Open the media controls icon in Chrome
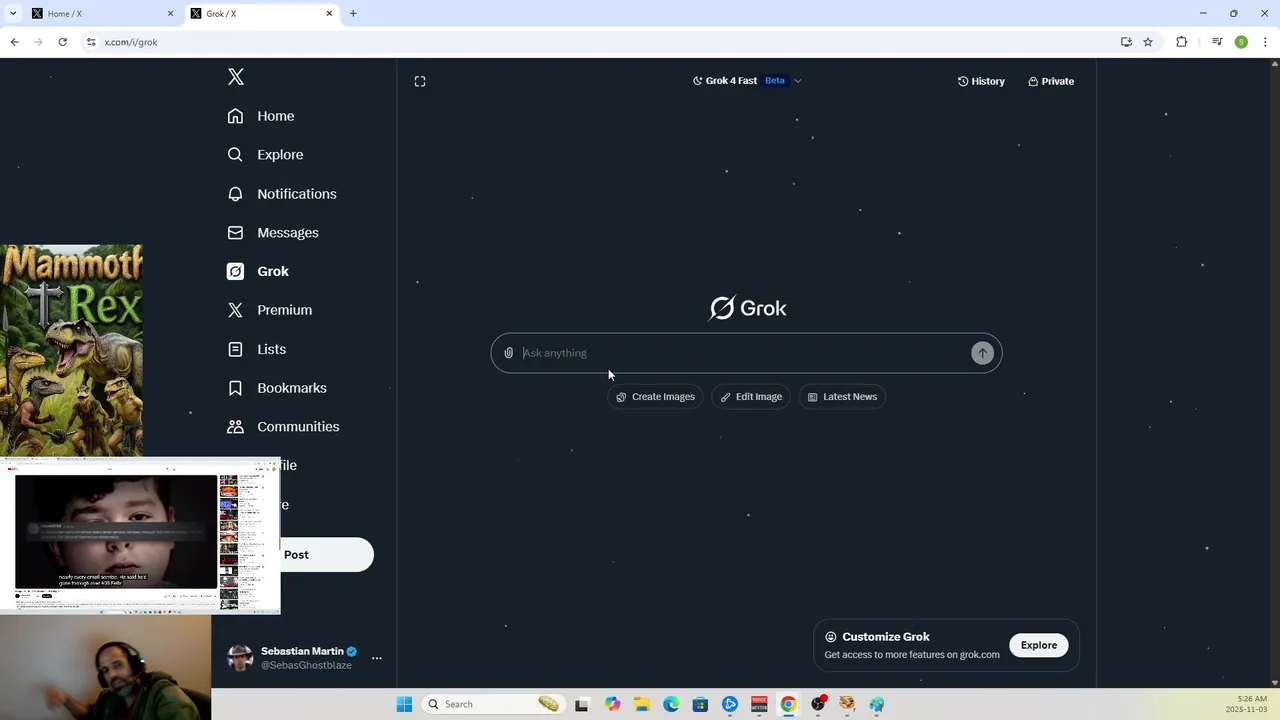Screen dimensions: 1280x720 pyautogui.click(x=1217, y=42)
